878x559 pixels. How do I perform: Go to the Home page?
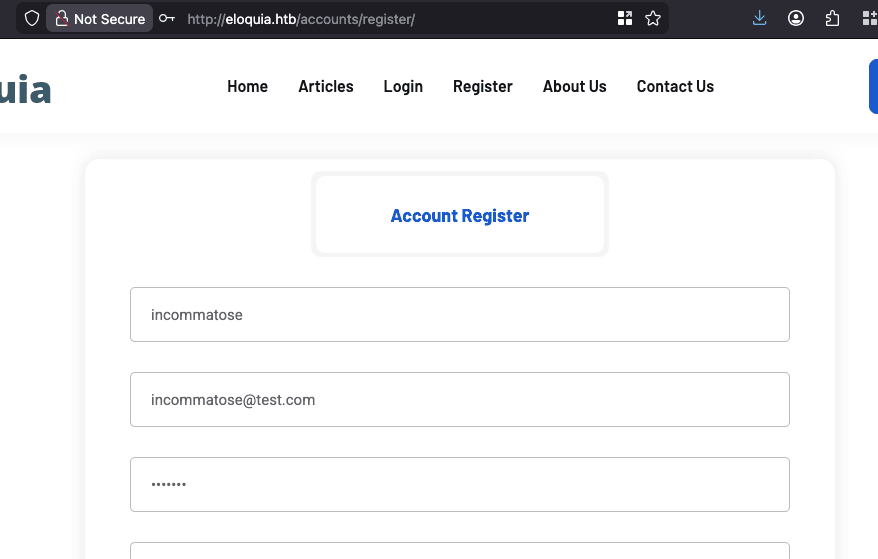tap(247, 86)
